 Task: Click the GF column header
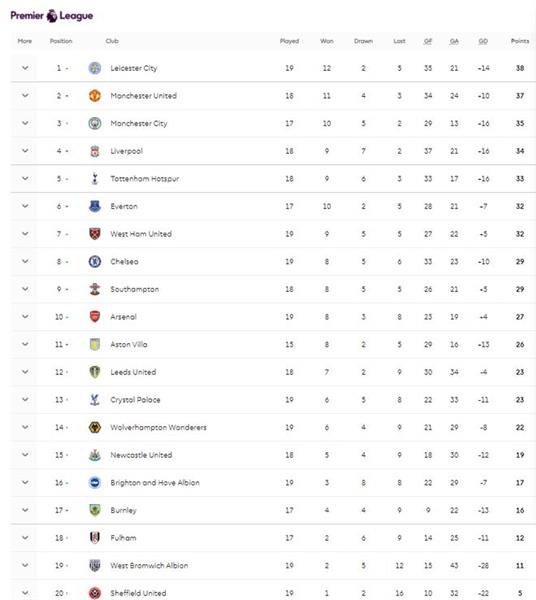428,41
